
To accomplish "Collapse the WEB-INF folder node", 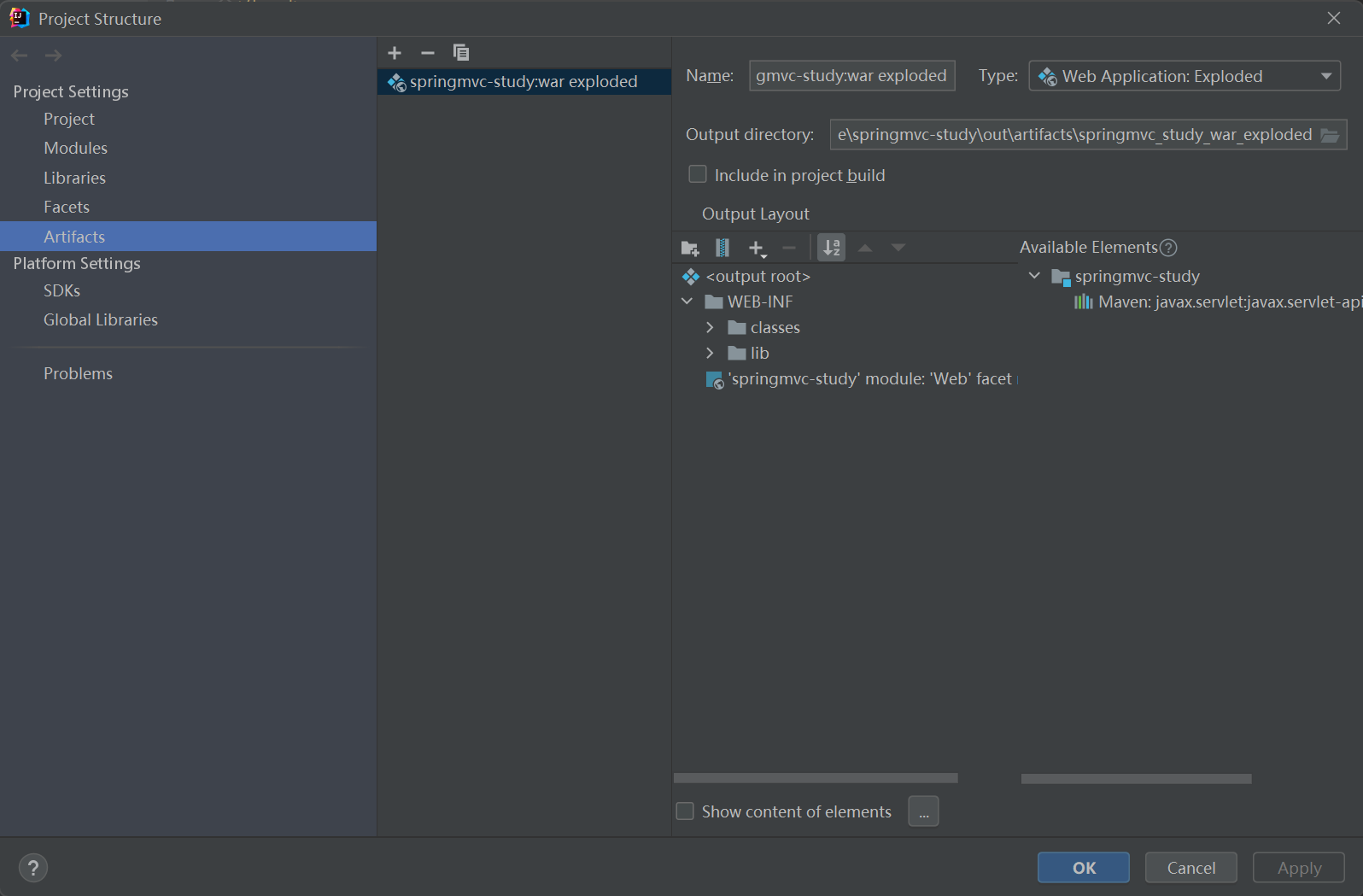I will 687,302.
